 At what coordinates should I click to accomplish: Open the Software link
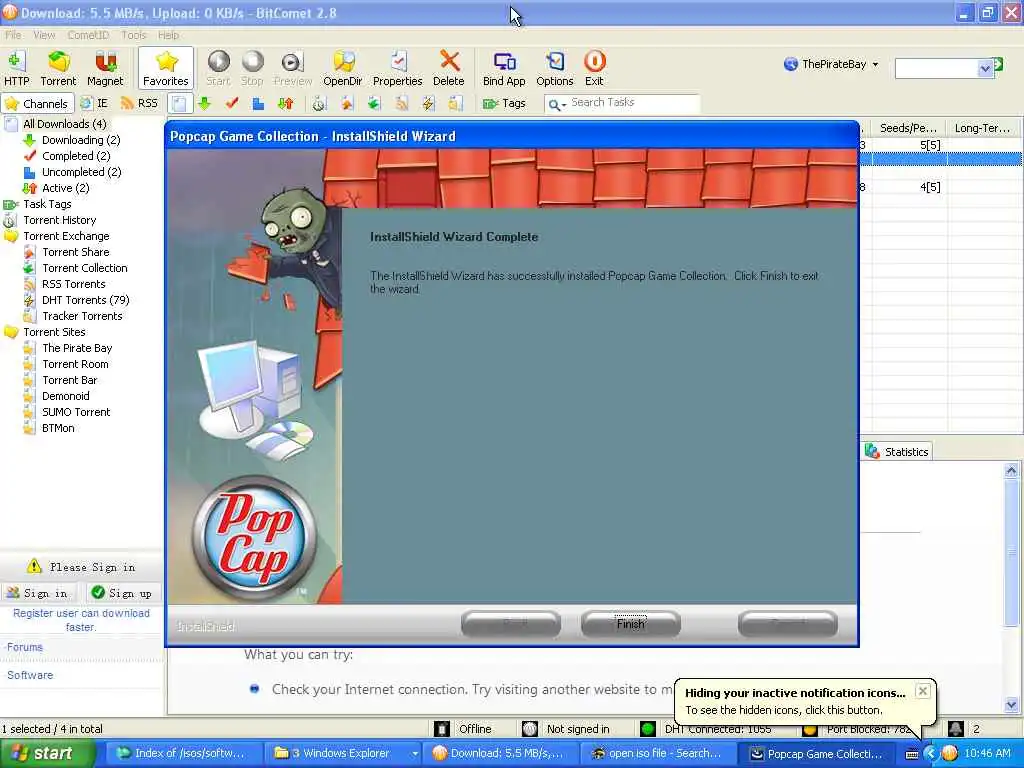coord(30,675)
